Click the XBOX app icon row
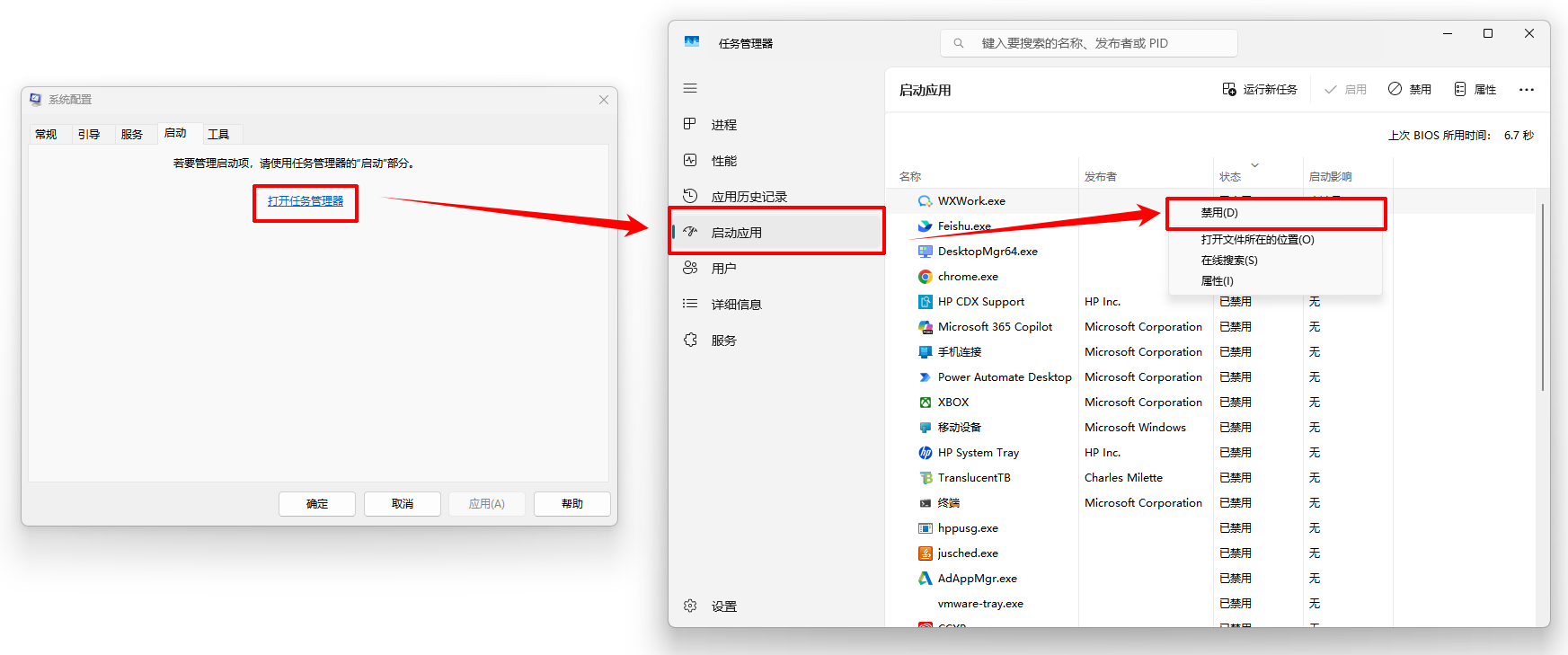The image size is (1568, 655). click(x=926, y=403)
